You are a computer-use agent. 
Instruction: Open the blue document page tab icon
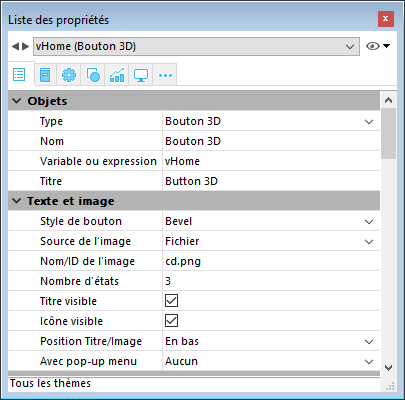point(45,74)
